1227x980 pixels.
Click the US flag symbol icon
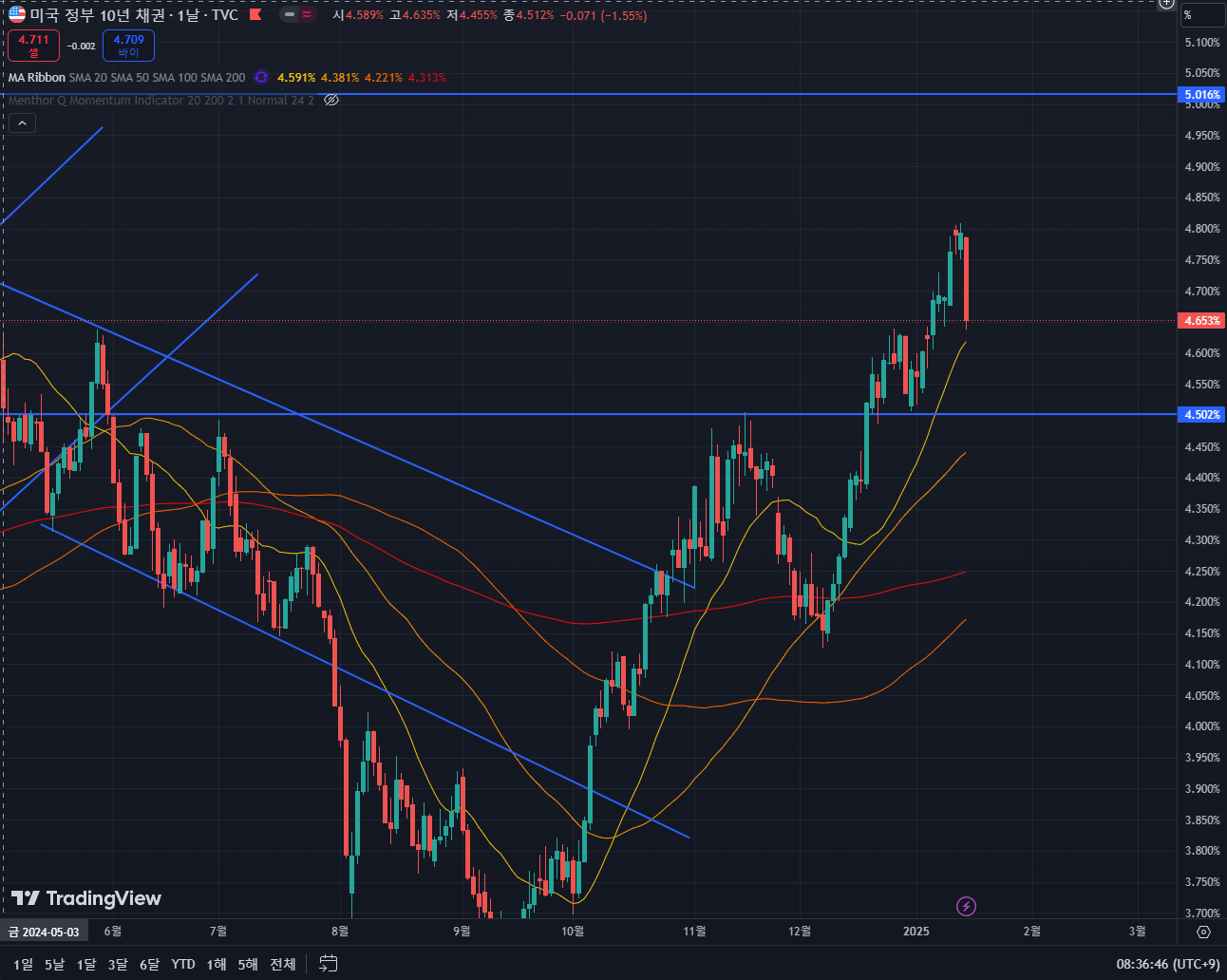click(x=17, y=15)
